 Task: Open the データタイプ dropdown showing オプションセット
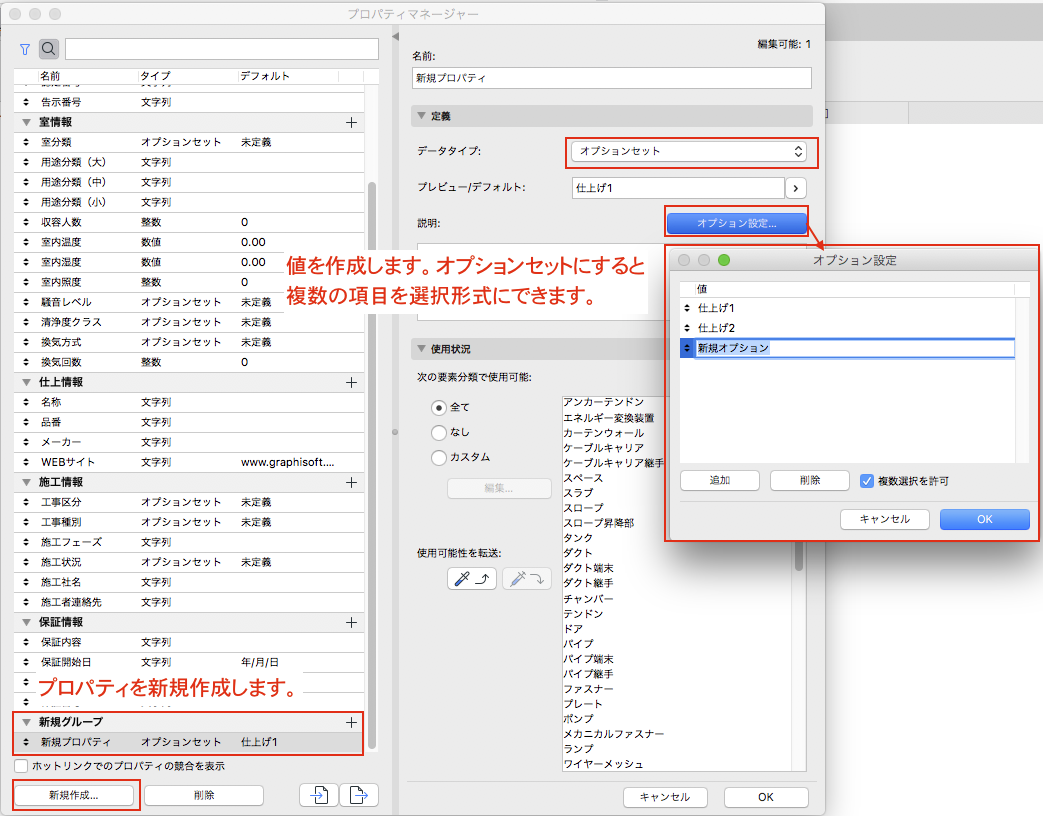(688, 152)
